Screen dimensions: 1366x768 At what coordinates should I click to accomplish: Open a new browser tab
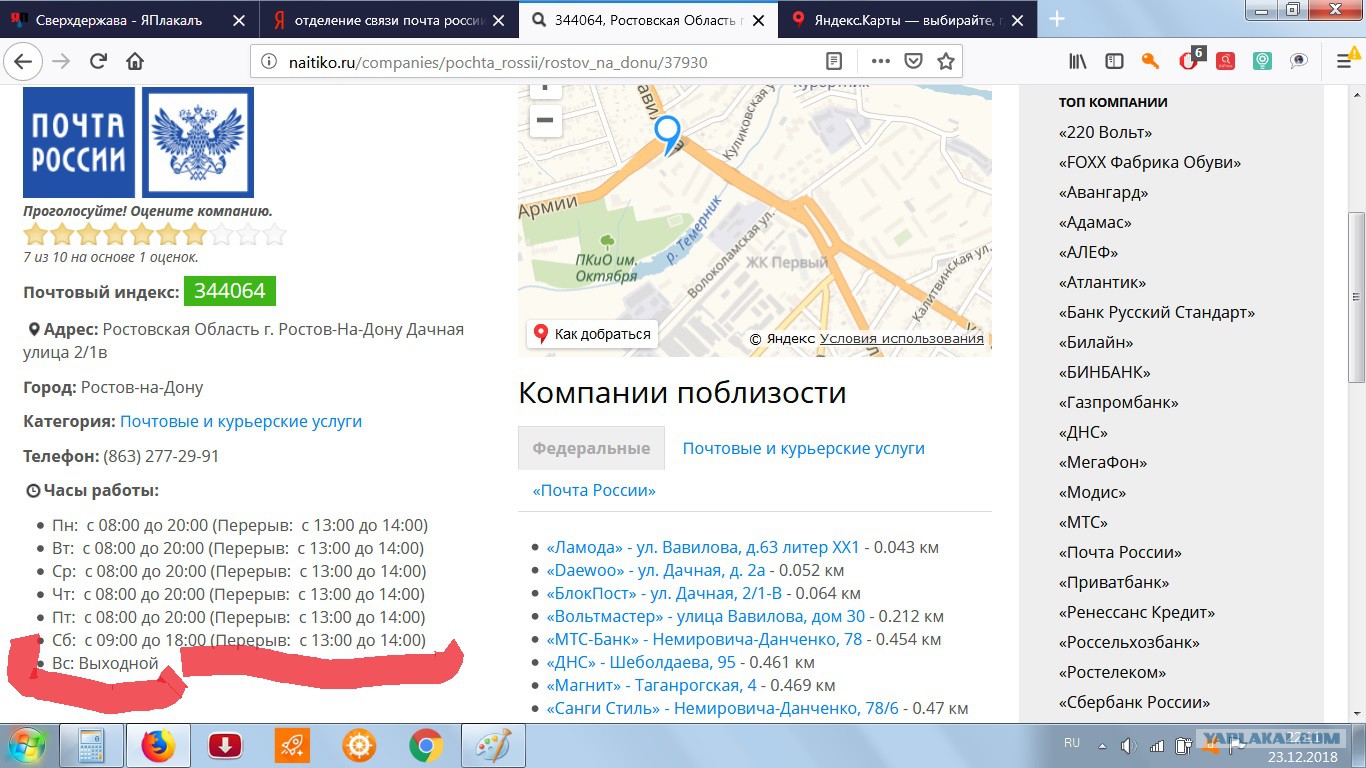coord(1056,19)
